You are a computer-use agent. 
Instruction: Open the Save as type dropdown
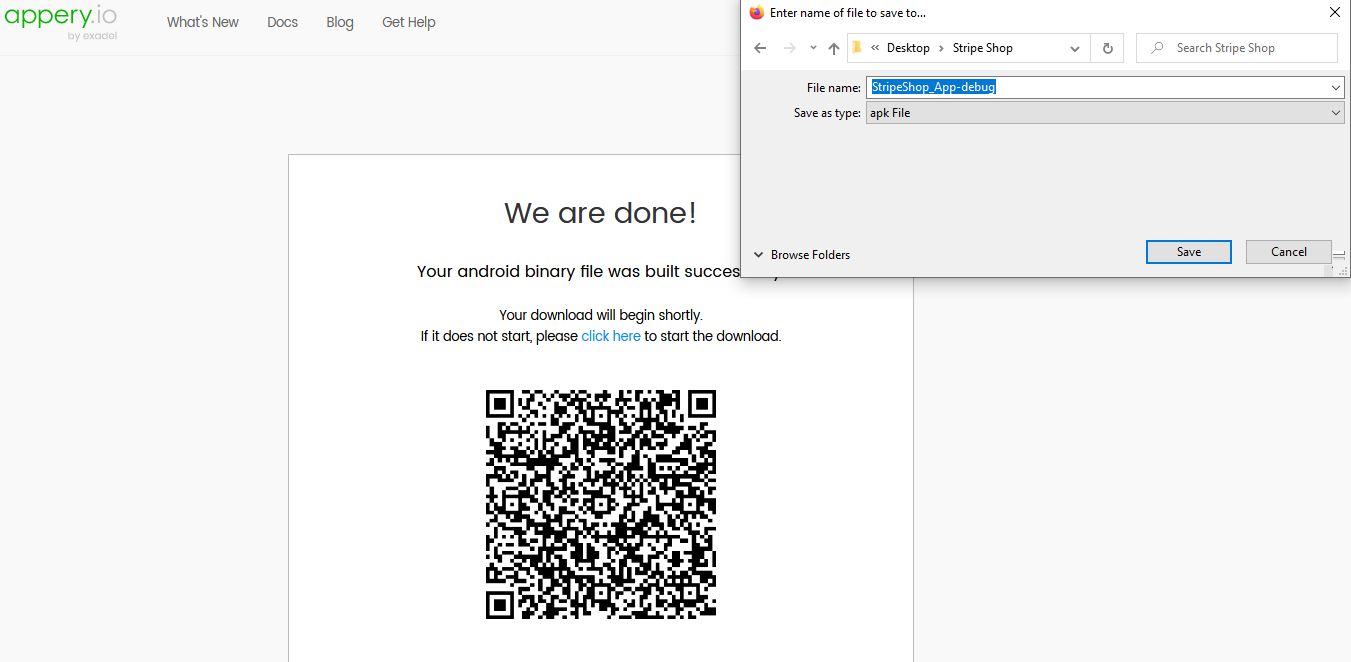(x=1336, y=113)
